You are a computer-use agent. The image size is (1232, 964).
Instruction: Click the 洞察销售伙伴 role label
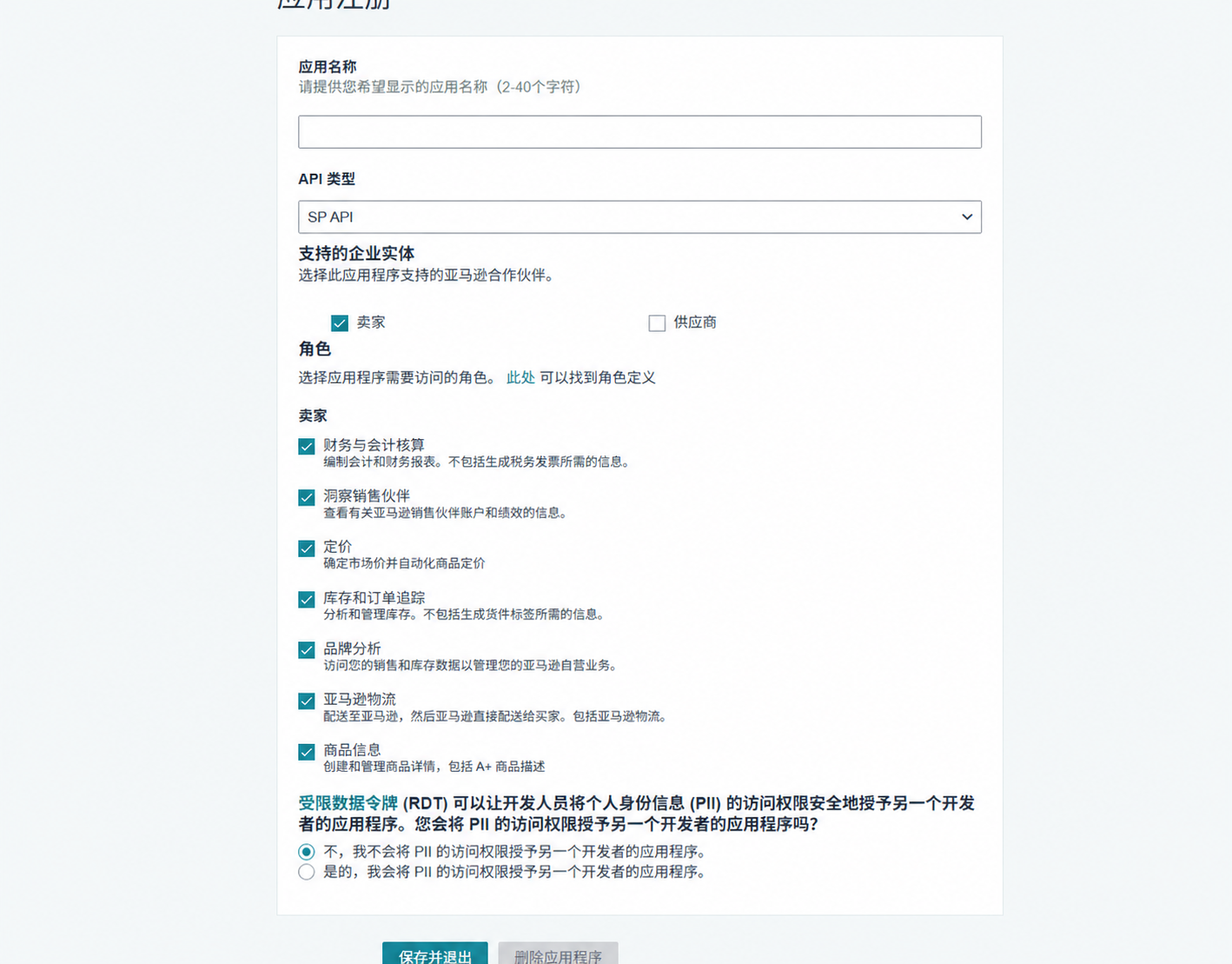point(367,495)
